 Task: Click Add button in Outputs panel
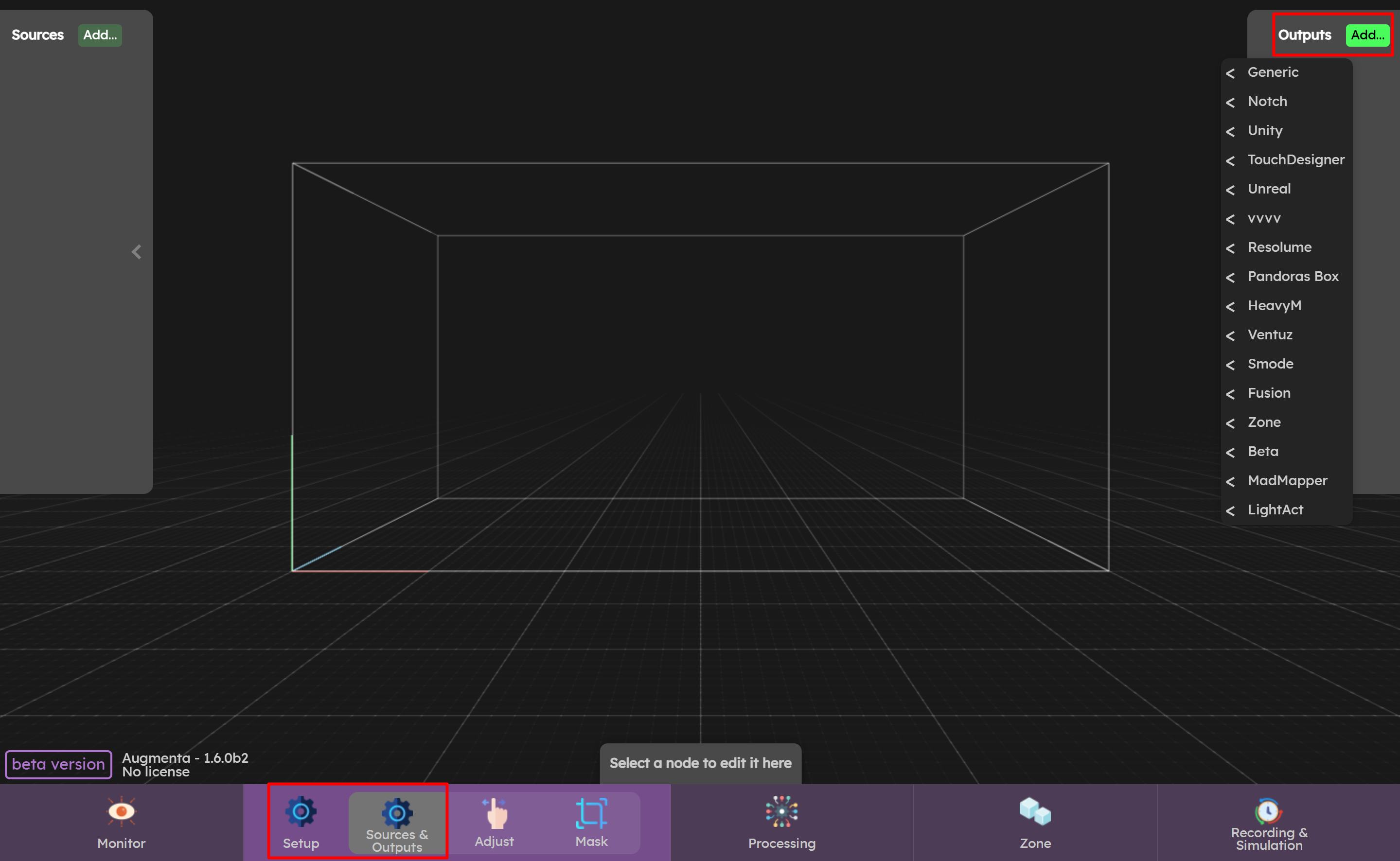[1367, 35]
